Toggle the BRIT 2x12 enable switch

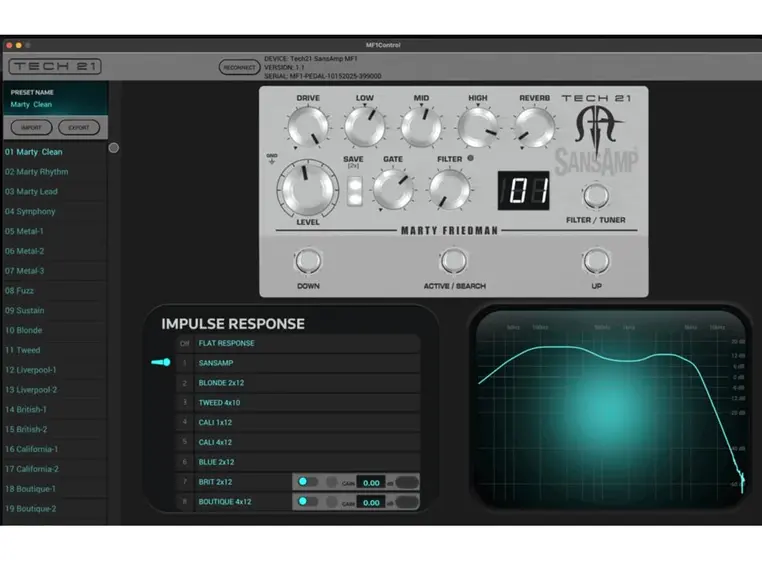coord(307,482)
